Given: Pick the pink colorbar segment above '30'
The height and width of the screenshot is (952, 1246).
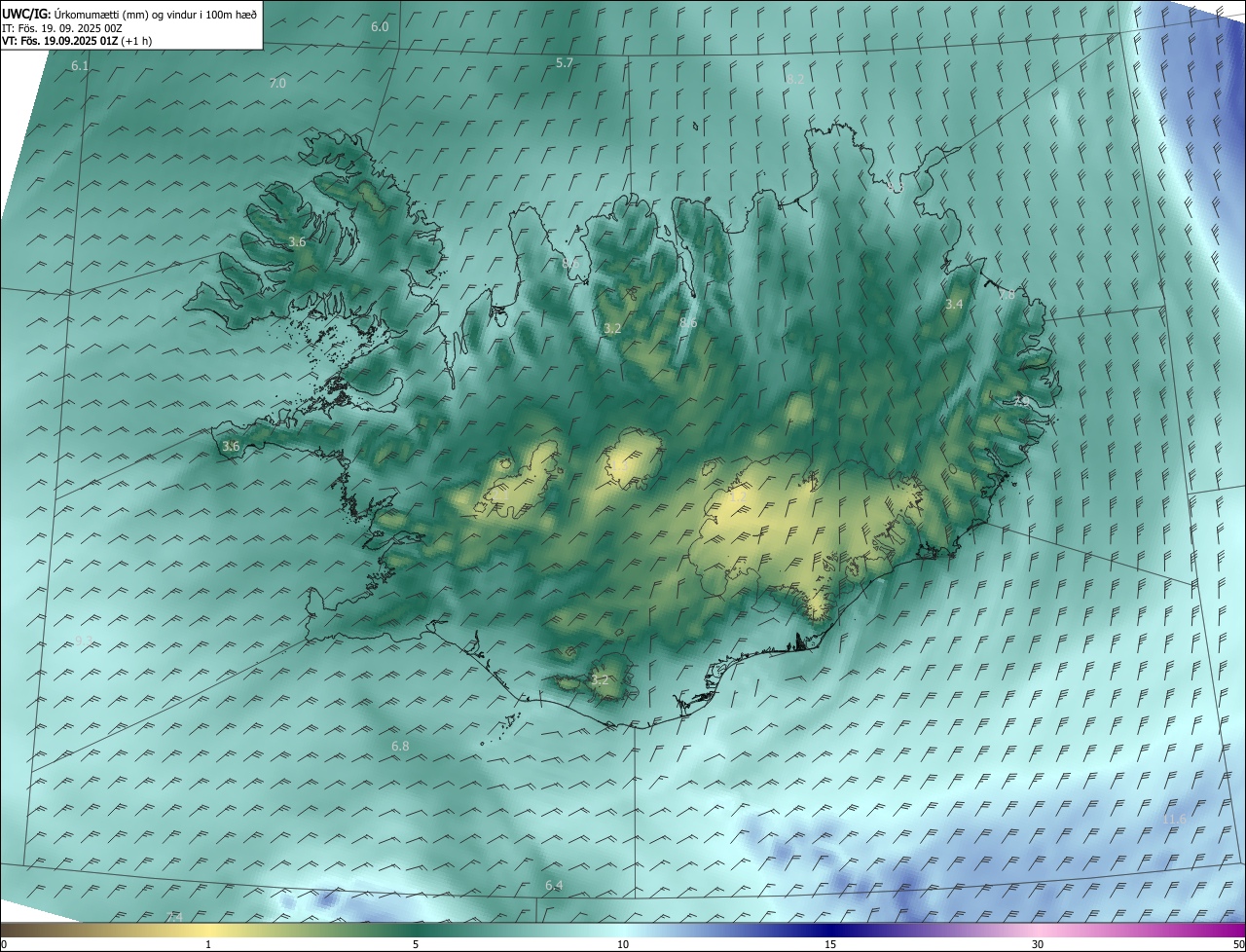Looking at the screenshot, I should (x=1038, y=929).
